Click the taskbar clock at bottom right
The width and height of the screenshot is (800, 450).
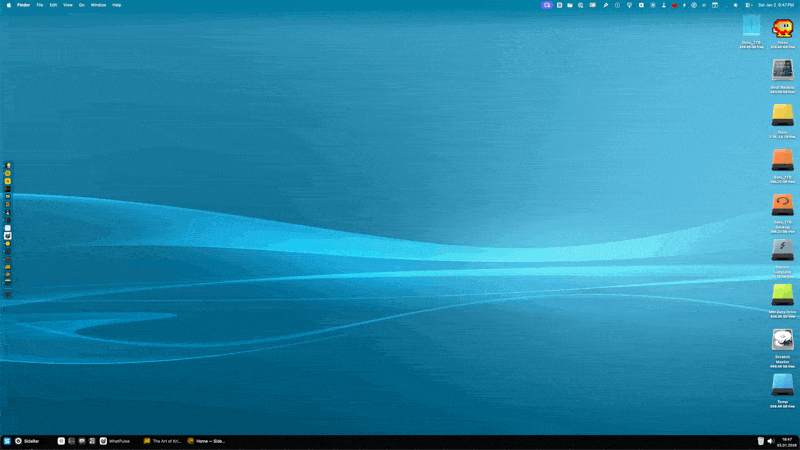pyautogui.click(x=787, y=441)
